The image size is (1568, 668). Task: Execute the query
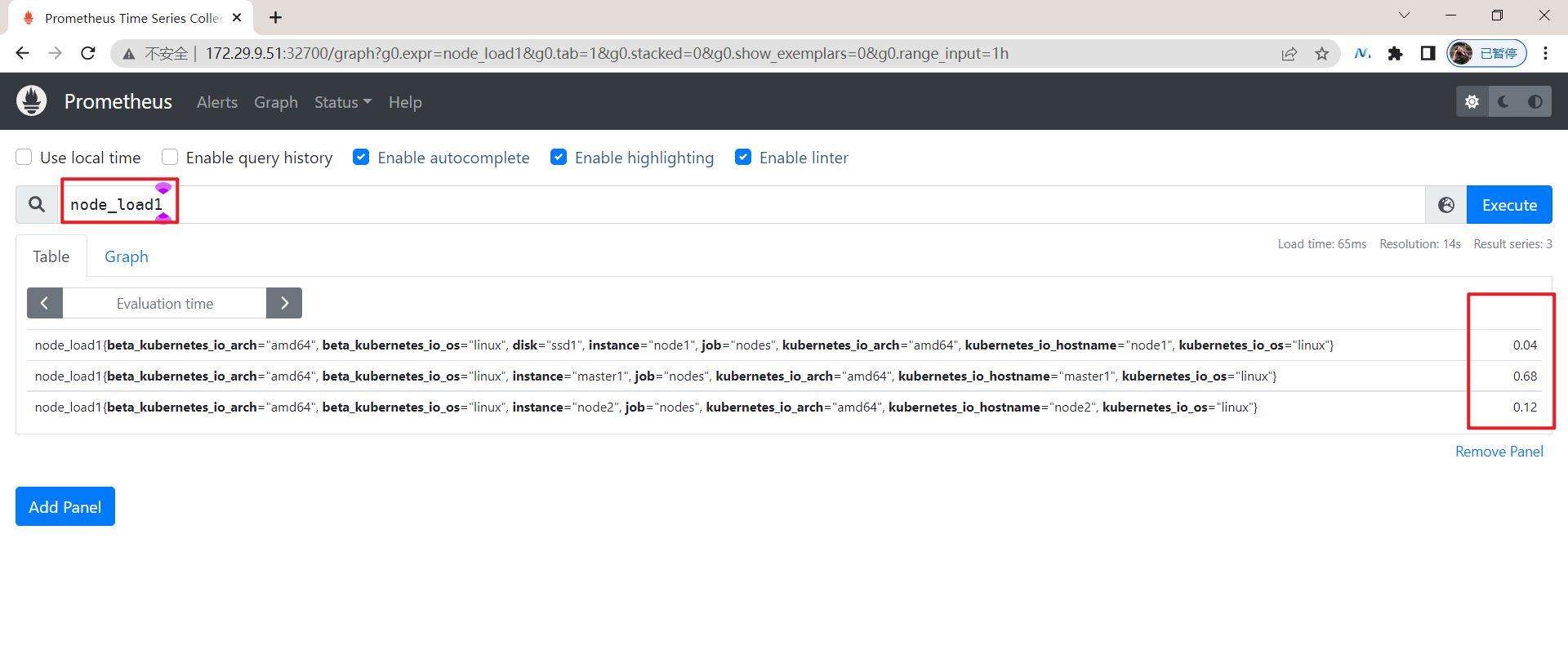[1509, 205]
